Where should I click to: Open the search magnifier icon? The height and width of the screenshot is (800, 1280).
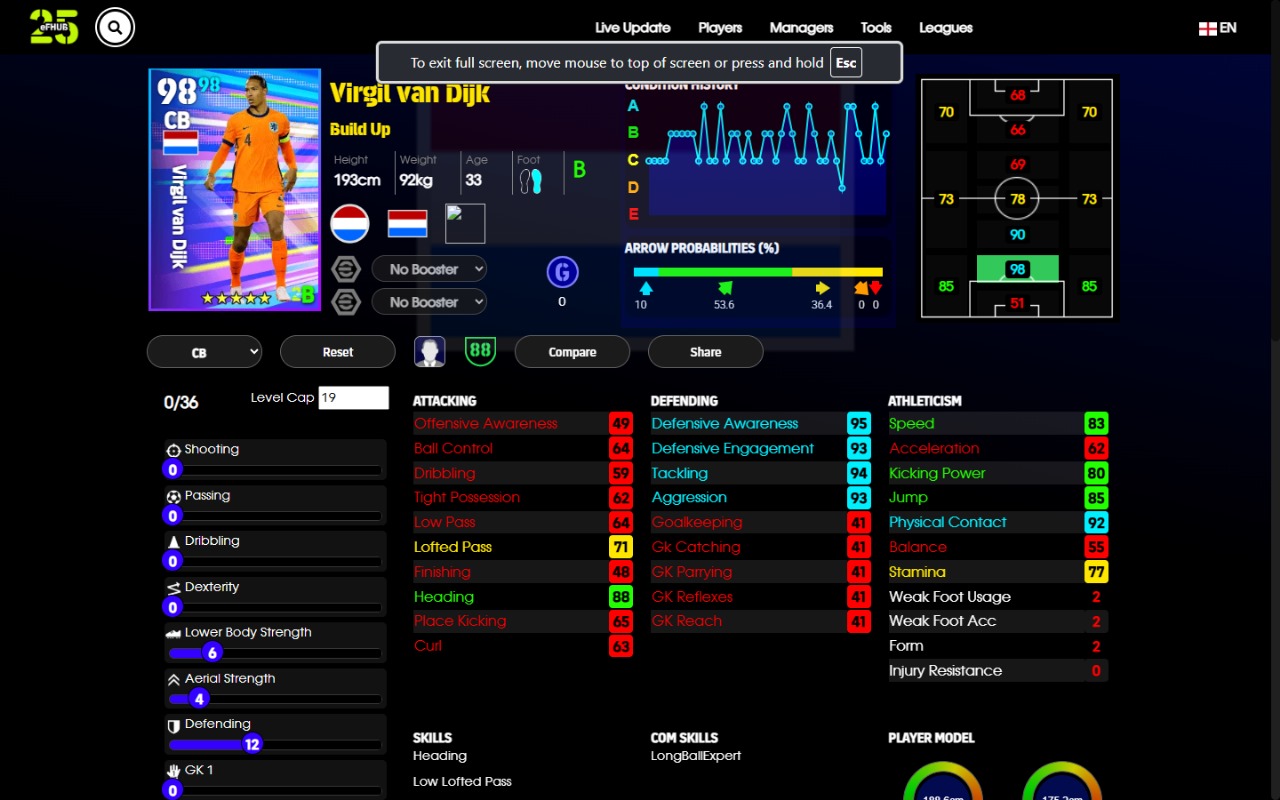pyautogui.click(x=115, y=27)
